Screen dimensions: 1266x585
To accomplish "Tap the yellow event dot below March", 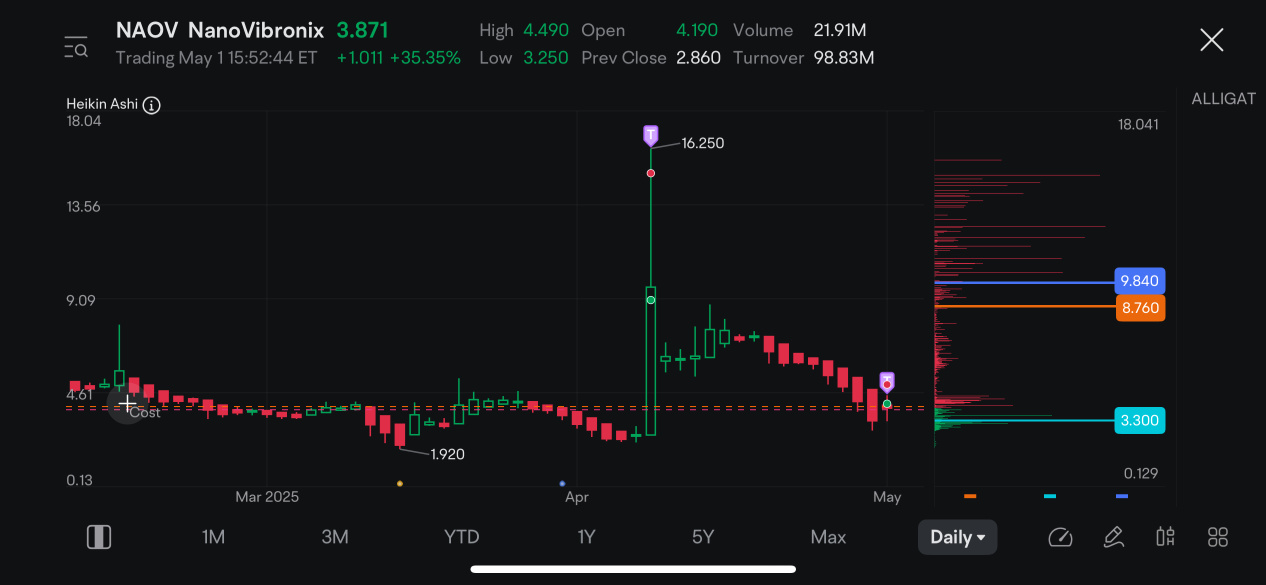I will [x=400, y=484].
